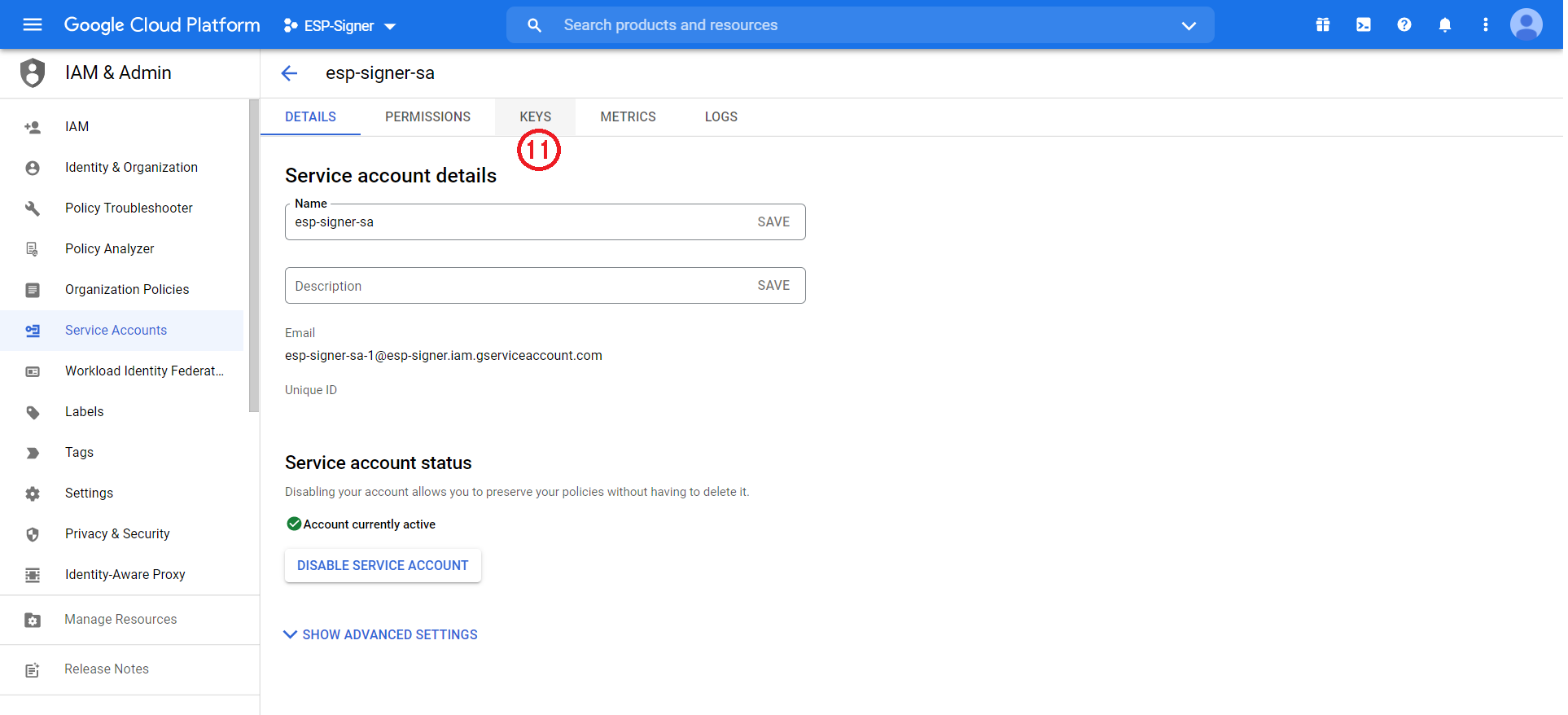Click the Tags chevron icon
The height and width of the screenshot is (715, 1568).
tap(33, 453)
